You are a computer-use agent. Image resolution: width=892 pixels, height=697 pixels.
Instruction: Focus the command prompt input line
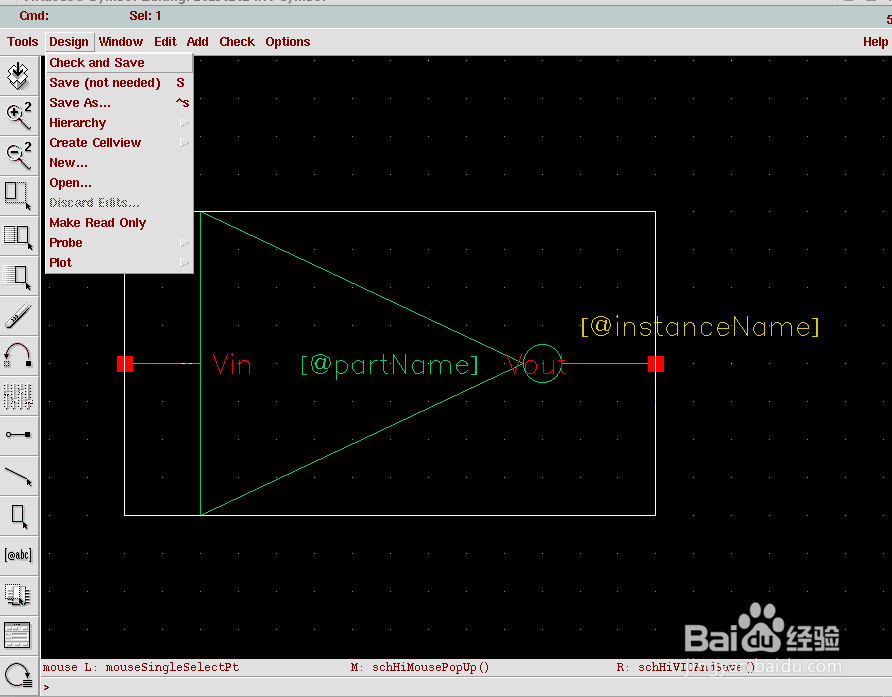click(x=466, y=687)
